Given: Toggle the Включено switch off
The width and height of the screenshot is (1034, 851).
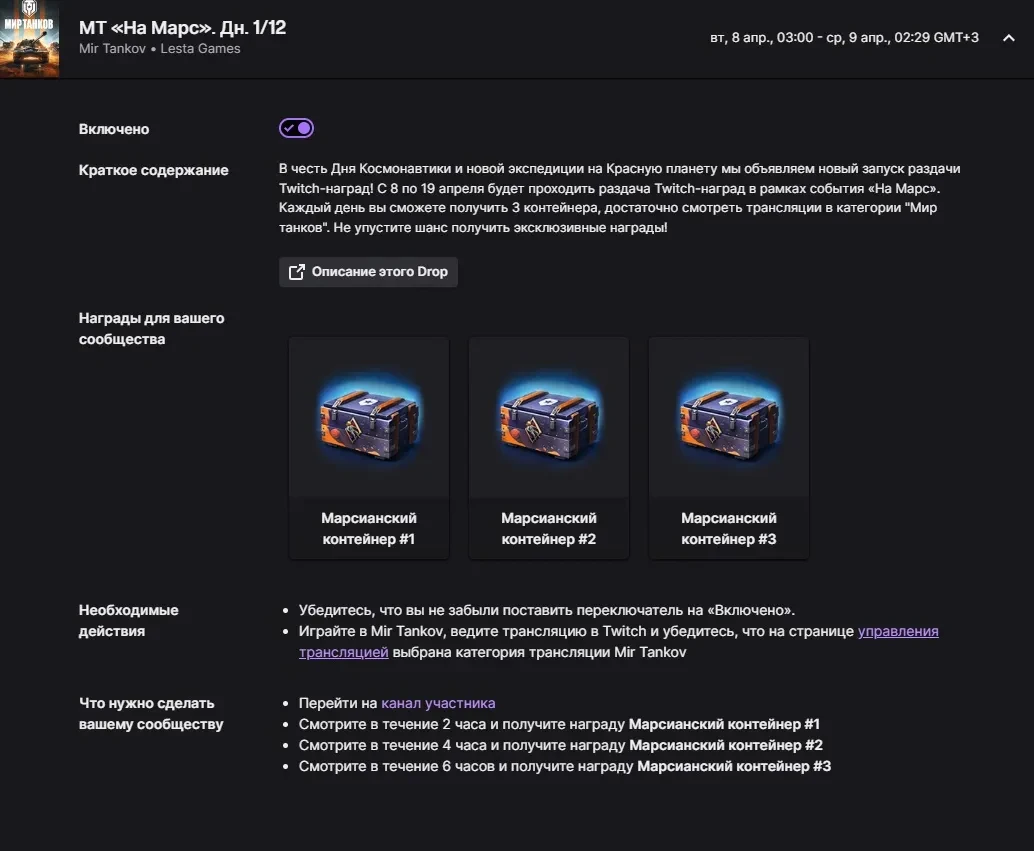Looking at the screenshot, I should [x=296, y=128].
